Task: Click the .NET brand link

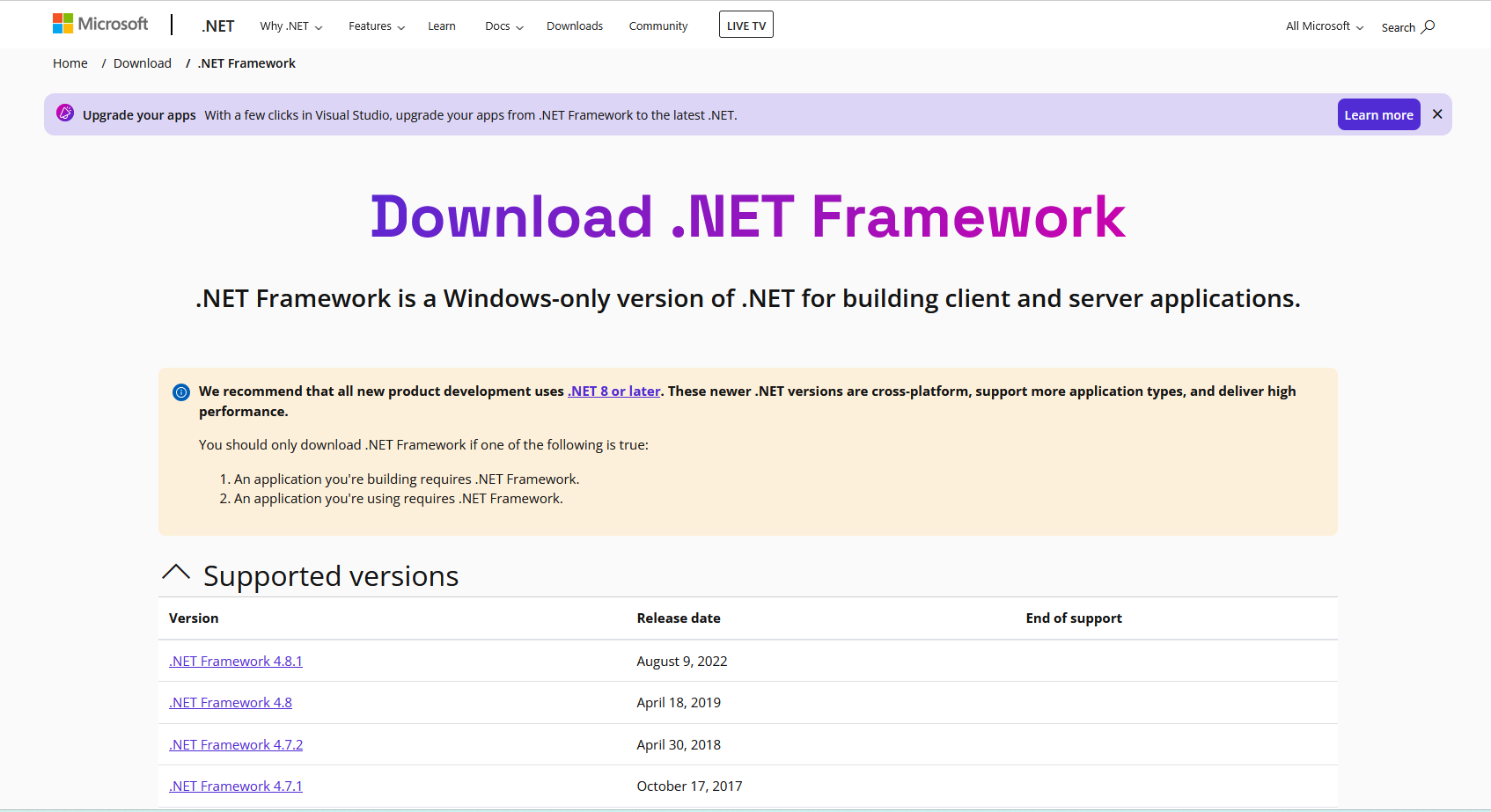Action: pyautogui.click(x=217, y=26)
